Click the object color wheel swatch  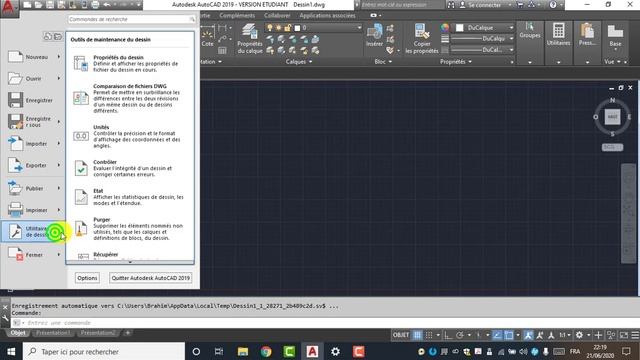[444, 28]
